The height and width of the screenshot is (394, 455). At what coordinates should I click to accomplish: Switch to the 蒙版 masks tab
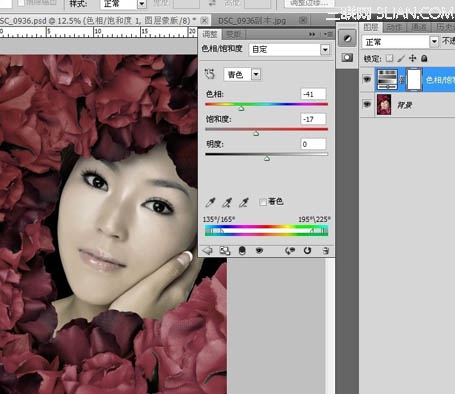click(233, 34)
